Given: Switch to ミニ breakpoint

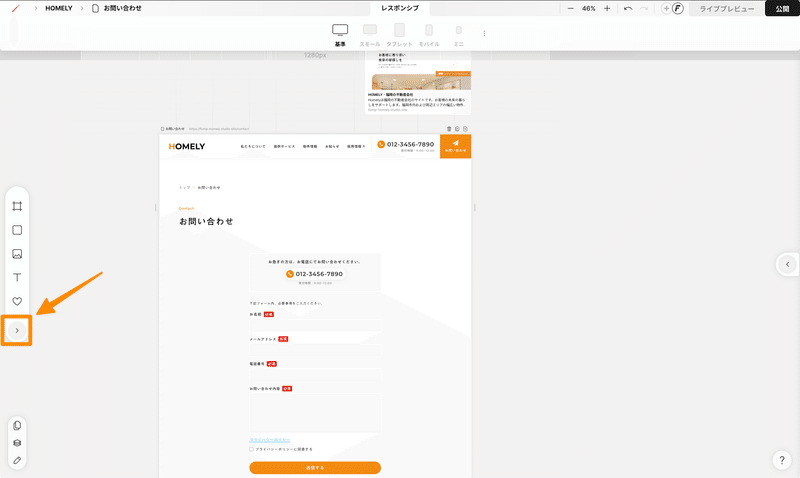Looking at the screenshot, I should click(x=459, y=35).
